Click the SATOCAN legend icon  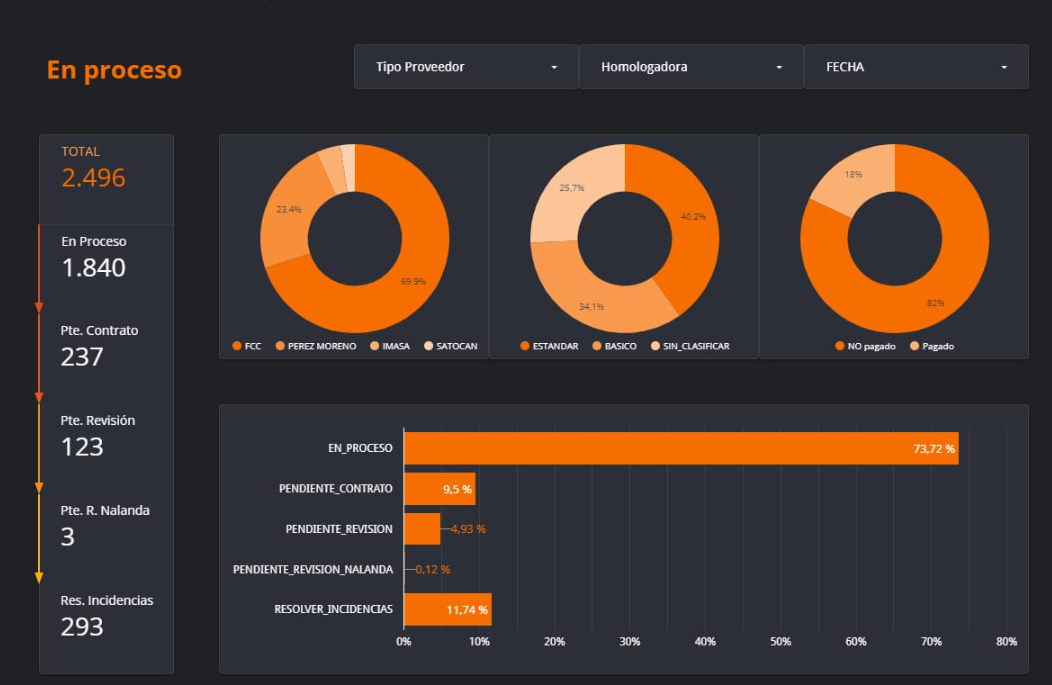pos(429,345)
